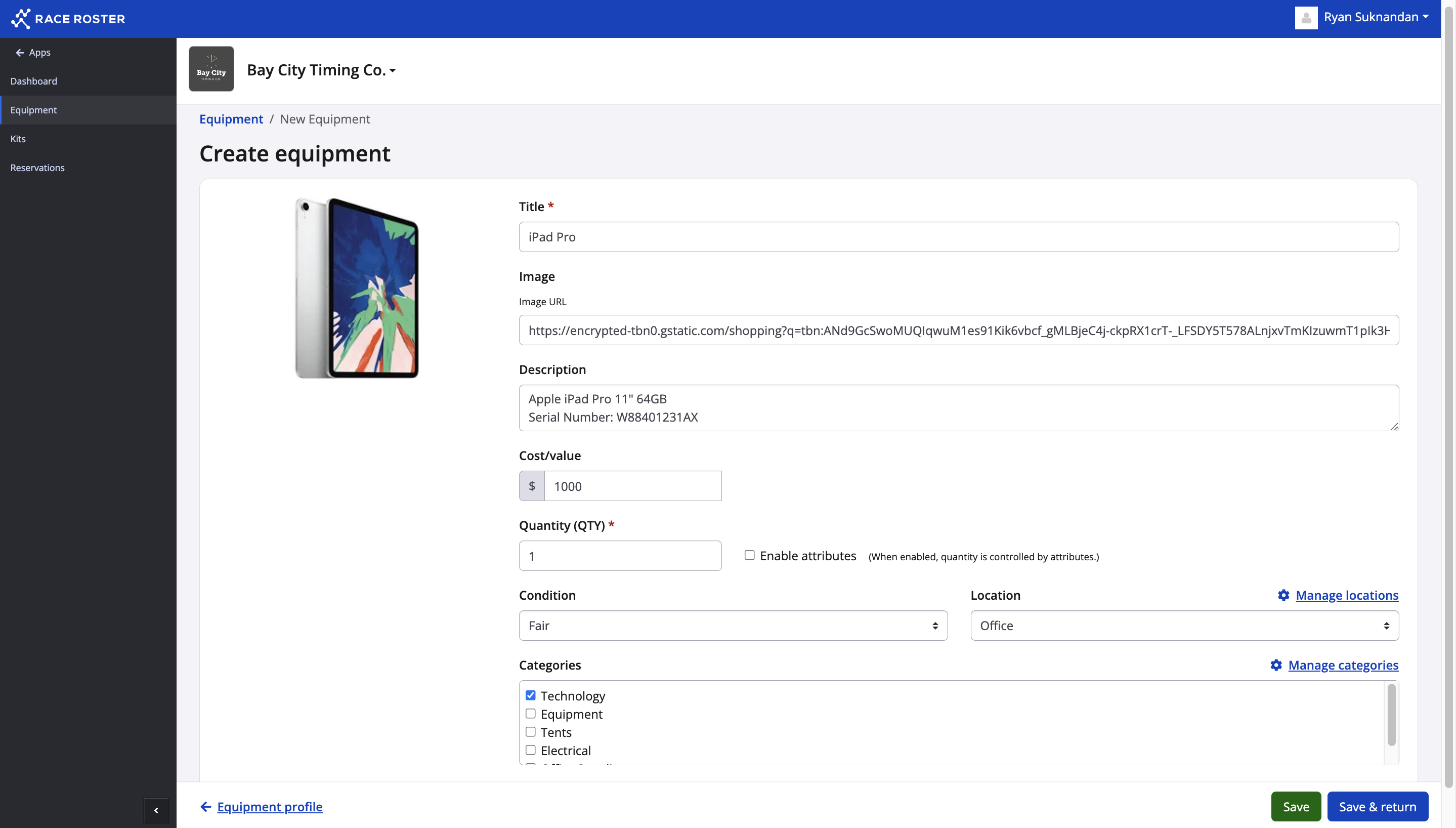Screen dimensions: 1456x828
Task: Open the Condition dropdown showing Fair
Action: pyautogui.click(x=733, y=626)
